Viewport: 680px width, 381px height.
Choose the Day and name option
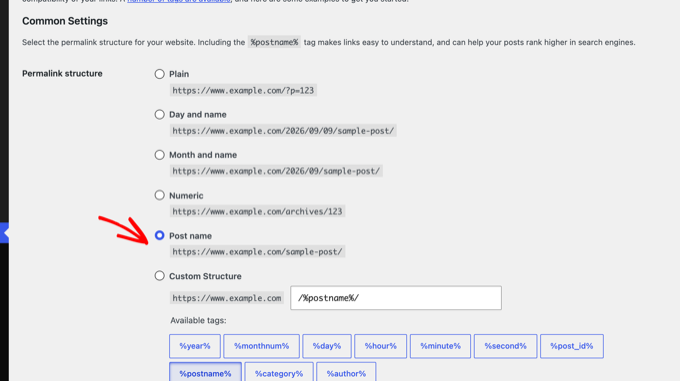click(160, 114)
